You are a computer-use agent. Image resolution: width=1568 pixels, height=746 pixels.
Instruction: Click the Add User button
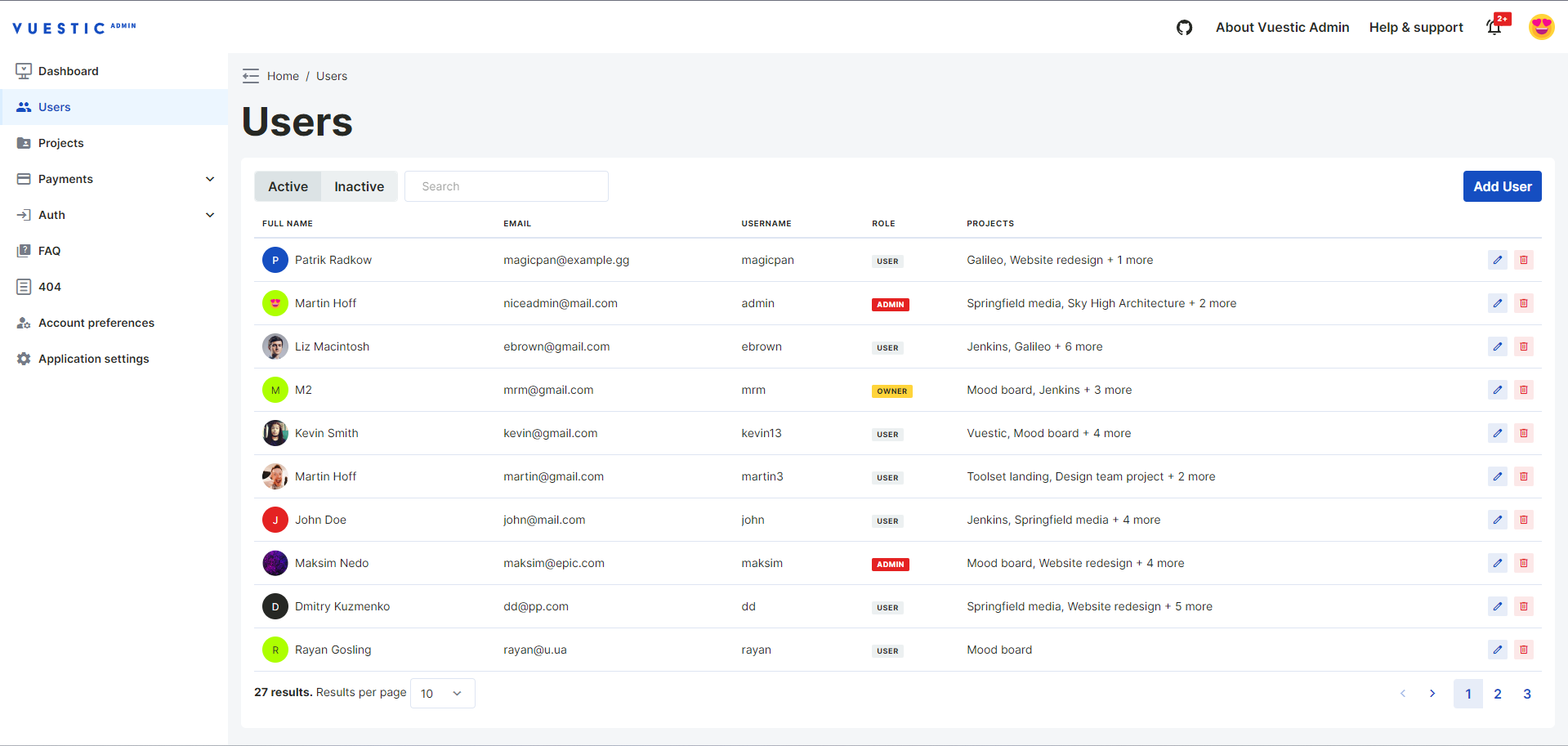(1502, 186)
